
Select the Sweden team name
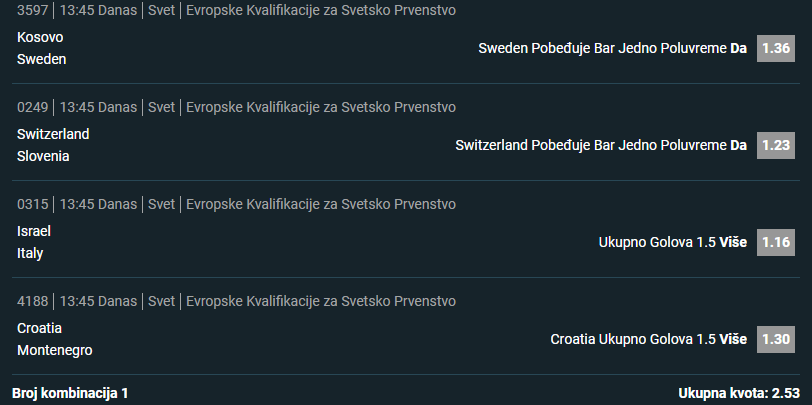(x=41, y=60)
